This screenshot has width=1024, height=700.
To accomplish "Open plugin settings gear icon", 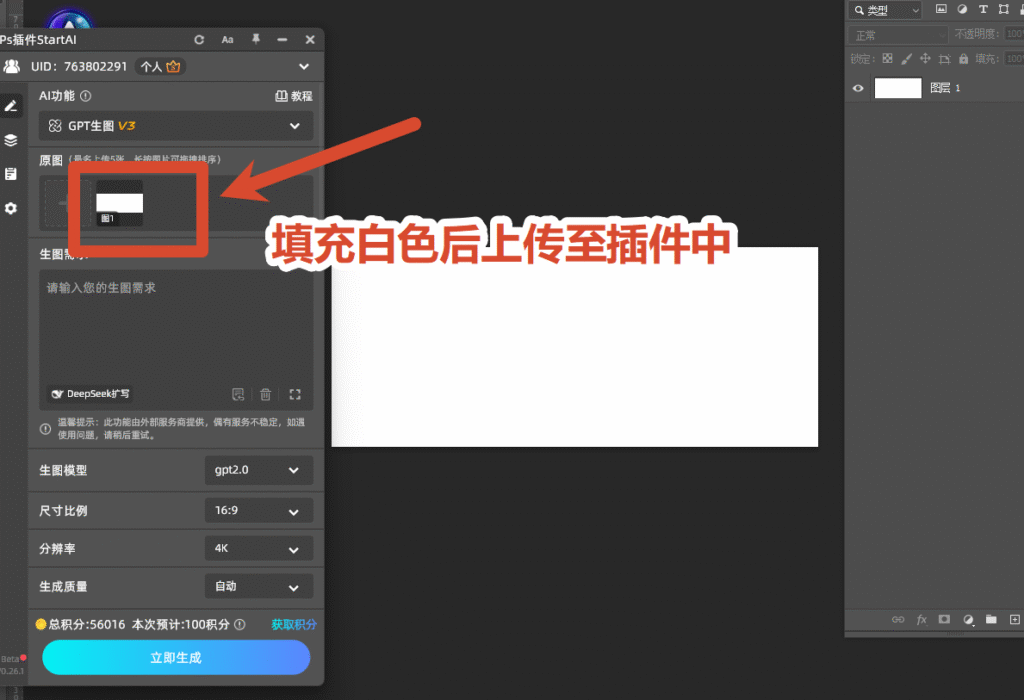I will coord(11,208).
